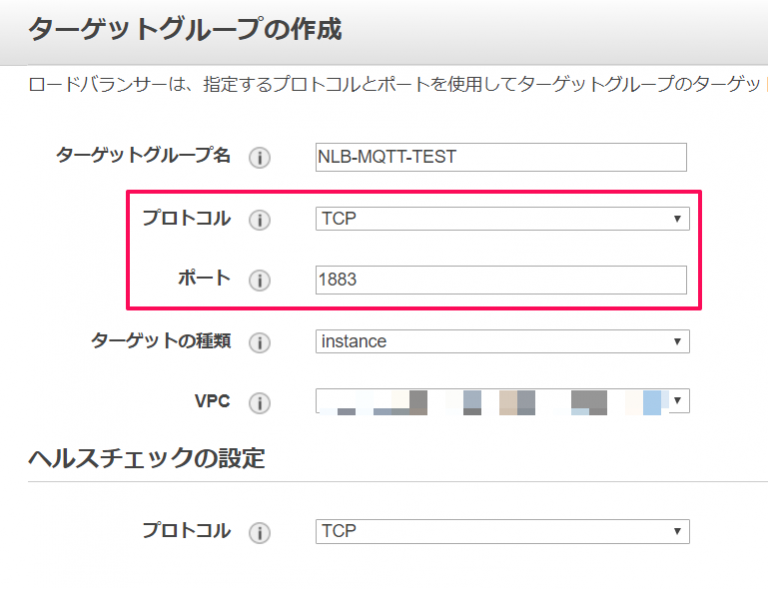Click into the port field containing 1883
768x589 pixels.
coord(501,280)
